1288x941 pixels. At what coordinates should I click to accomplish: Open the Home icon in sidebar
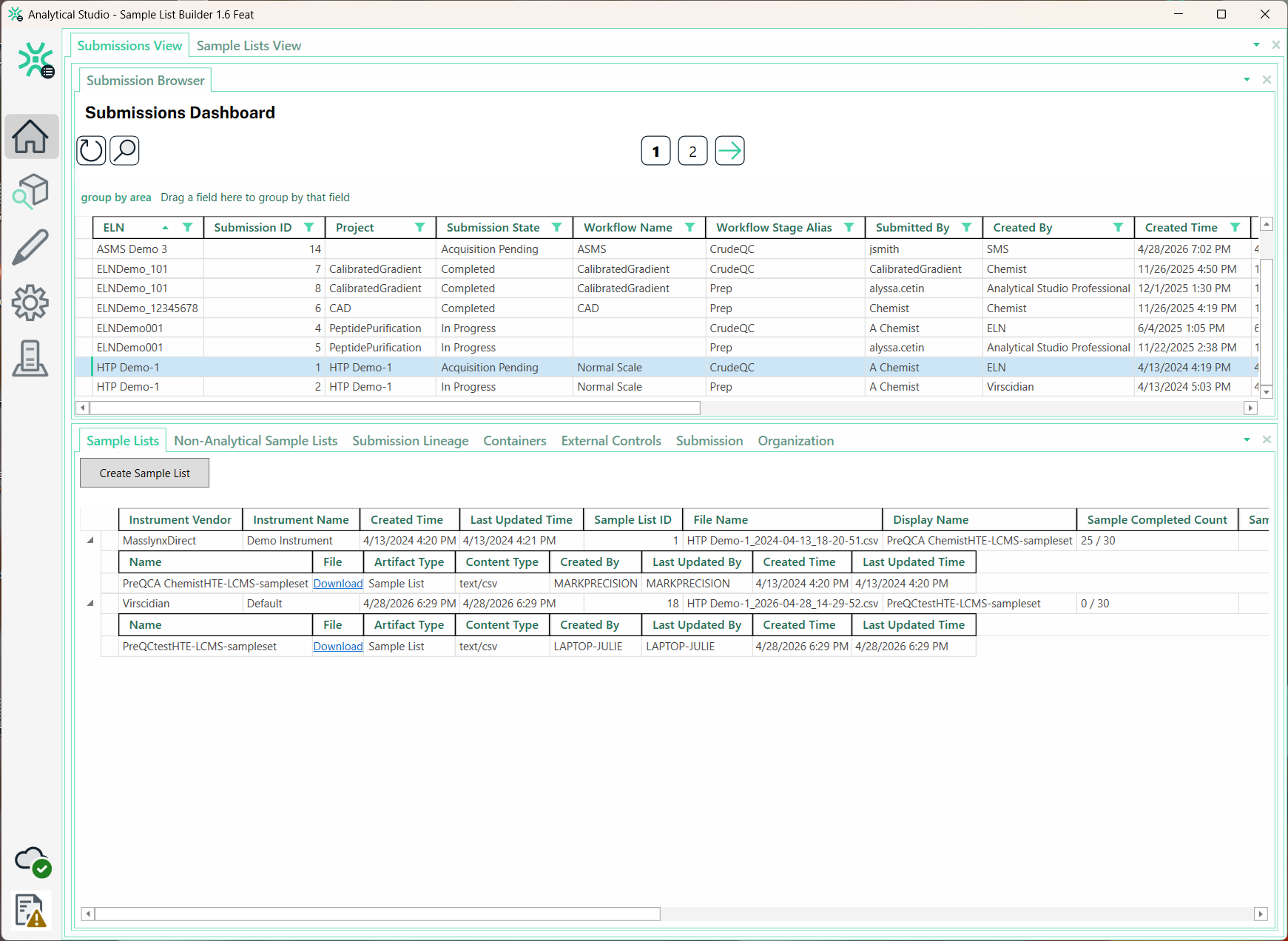tap(31, 137)
